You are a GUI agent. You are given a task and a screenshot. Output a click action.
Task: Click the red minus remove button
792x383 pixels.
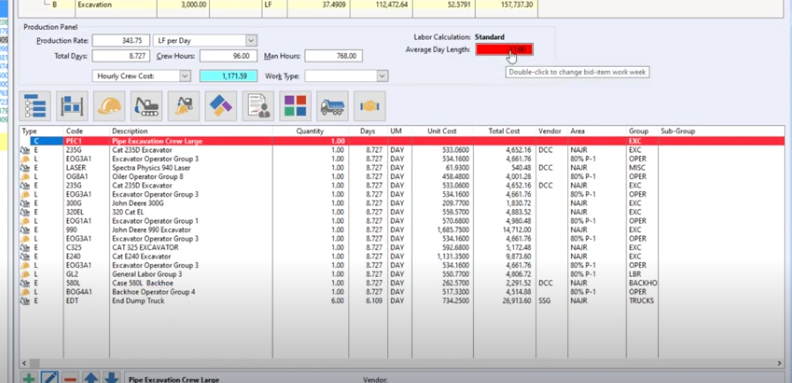pyautogui.click(x=70, y=378)
